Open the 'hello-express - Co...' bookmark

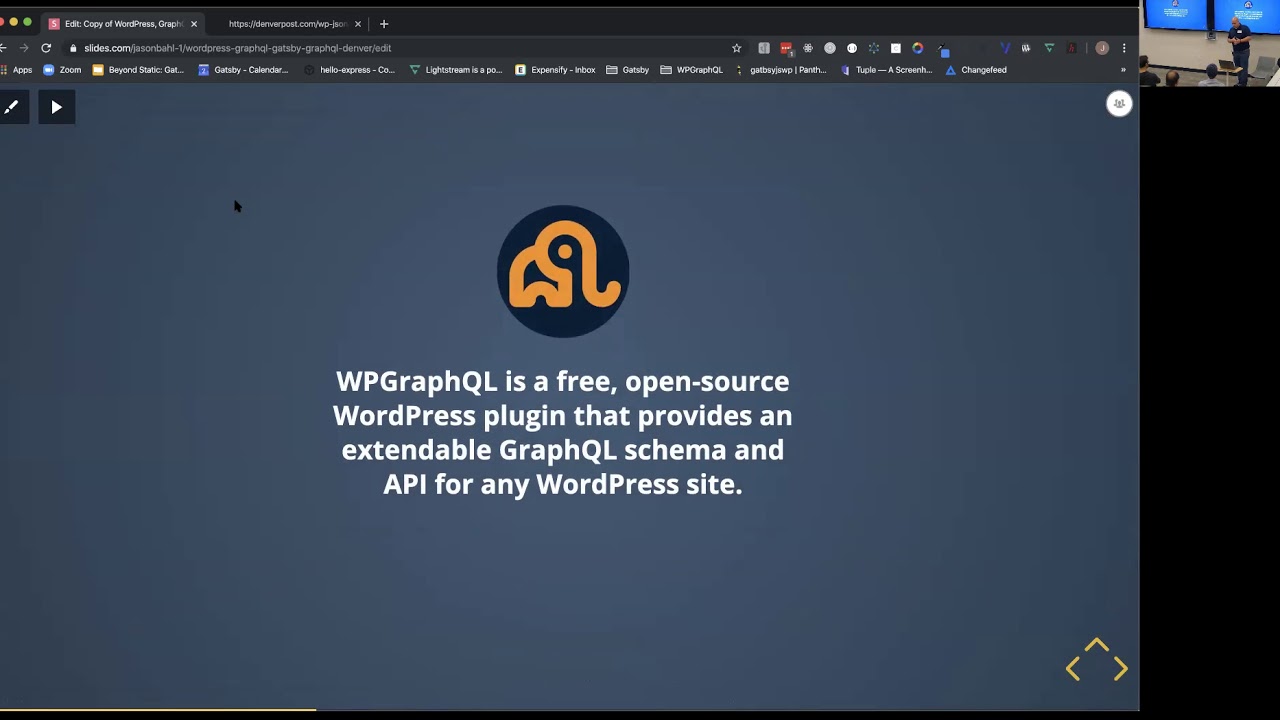pyautogui.click(x=350, y=70)
